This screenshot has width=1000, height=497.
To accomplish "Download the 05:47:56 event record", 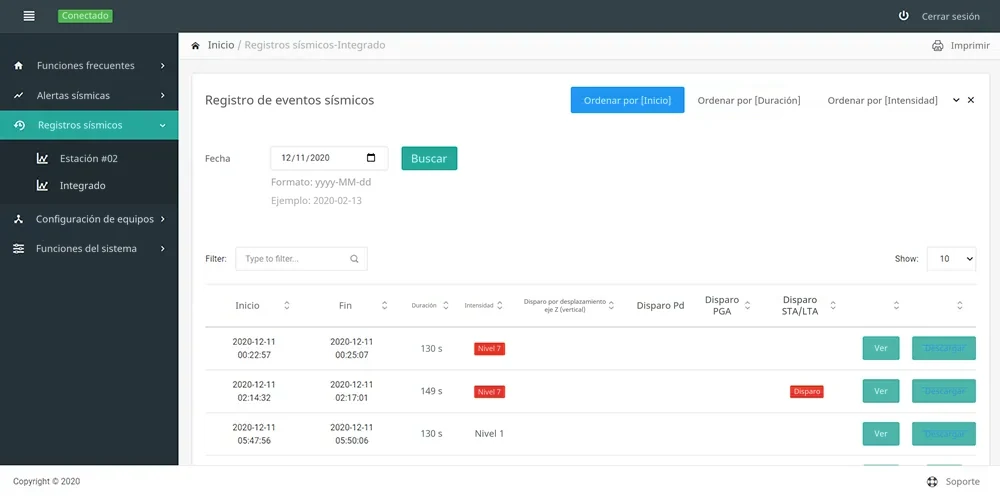I will [x=944, y=434].
